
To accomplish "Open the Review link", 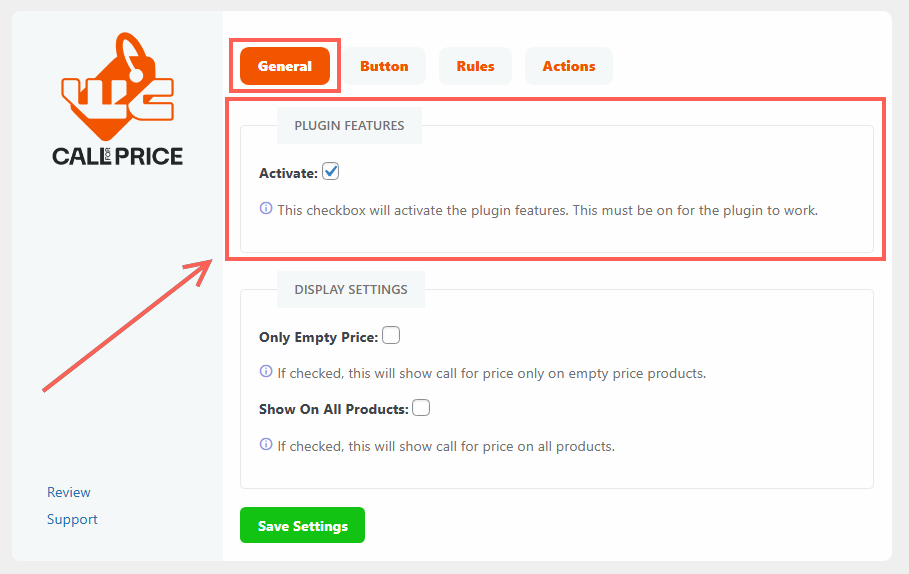I will 68,492.
